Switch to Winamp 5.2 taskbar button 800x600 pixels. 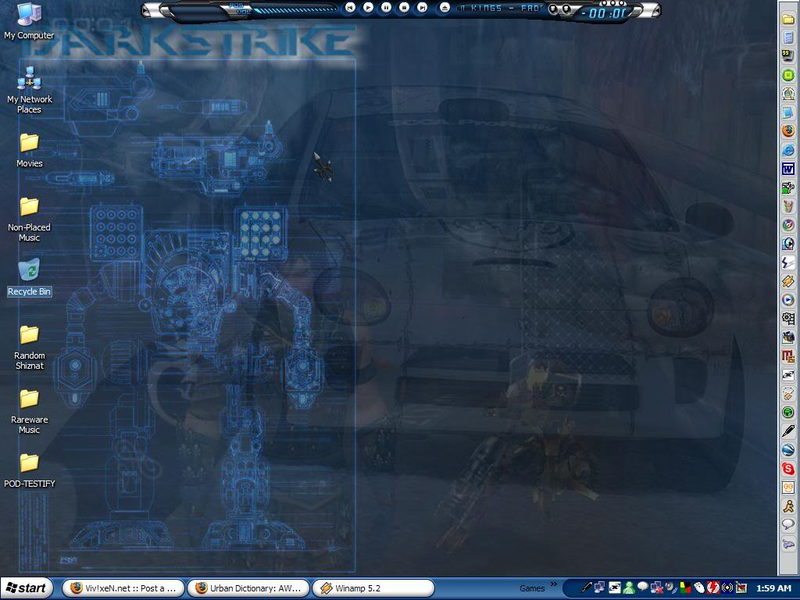click(x=373, y=588)
